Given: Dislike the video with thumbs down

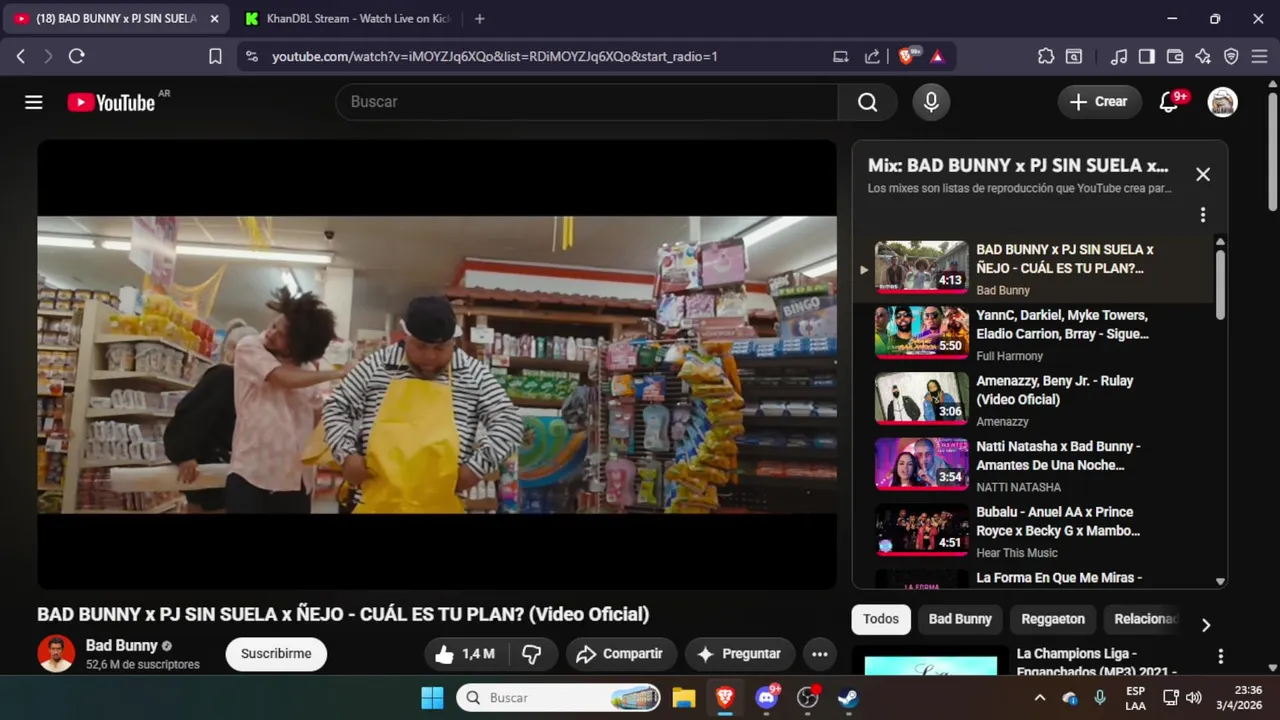Looking at the screenshot, I should (532, 654).
